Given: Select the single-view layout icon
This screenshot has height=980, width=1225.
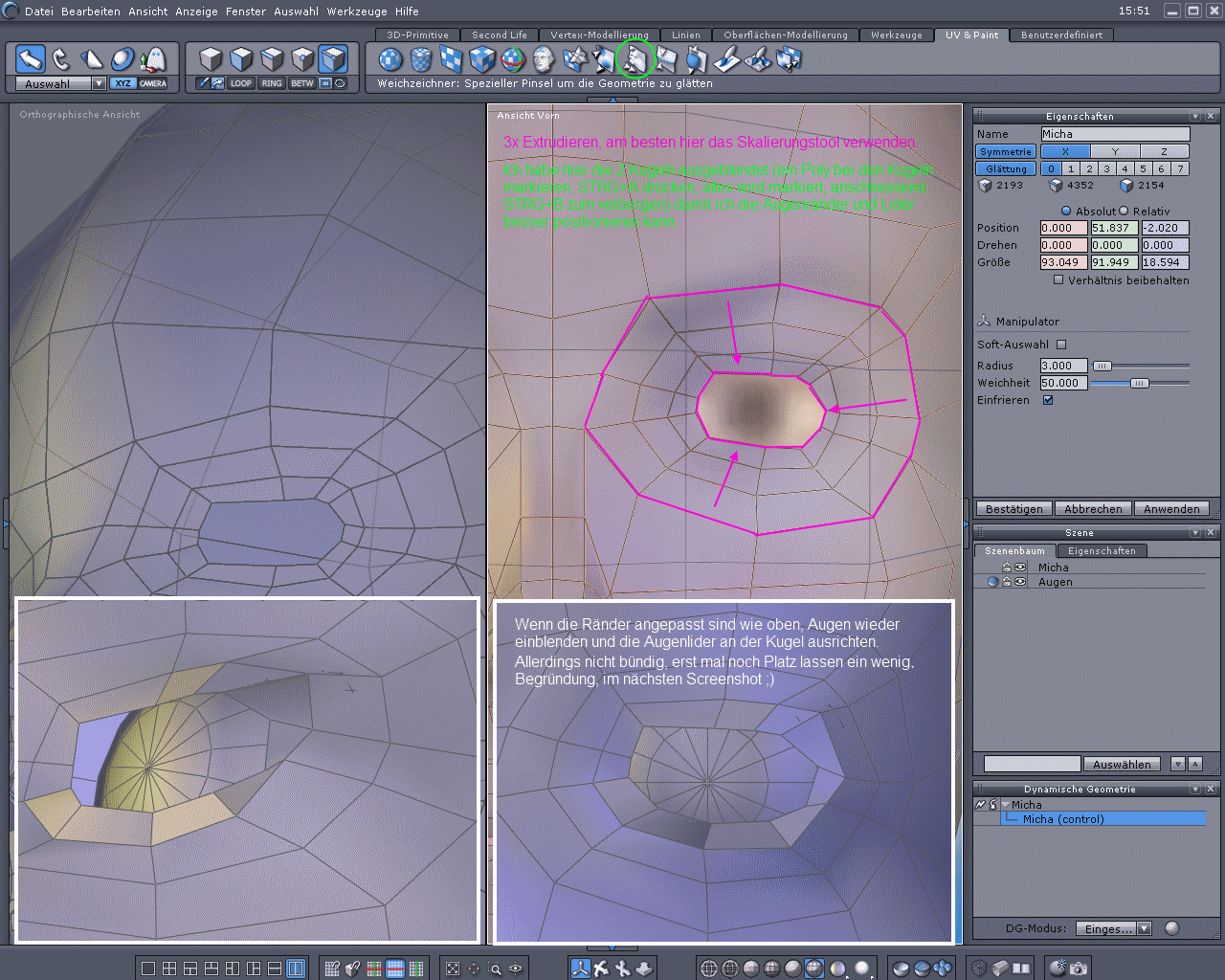Looking at the screenshot, I should click(148, 969).
